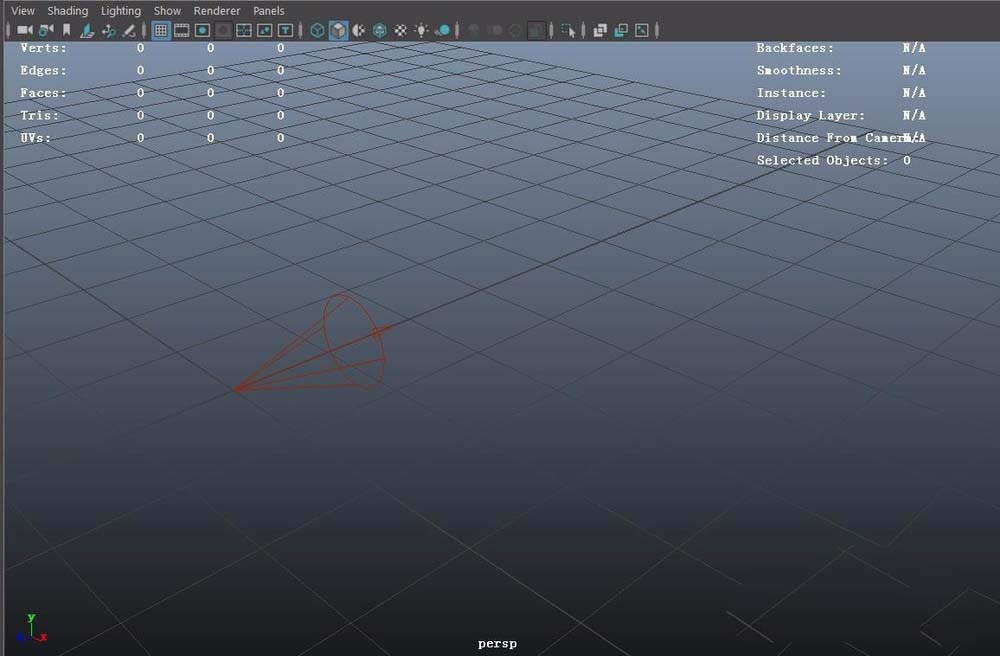Click the 2D Pan/Zoom icon
Image resolution: width=1000 pixels, height=656 pixels.
point(108,30)
